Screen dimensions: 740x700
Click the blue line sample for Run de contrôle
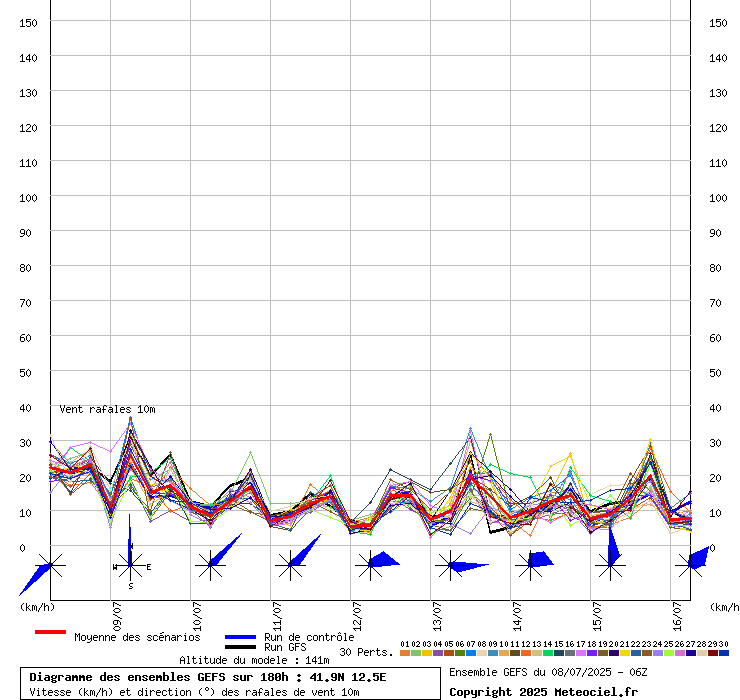[240, 637]
